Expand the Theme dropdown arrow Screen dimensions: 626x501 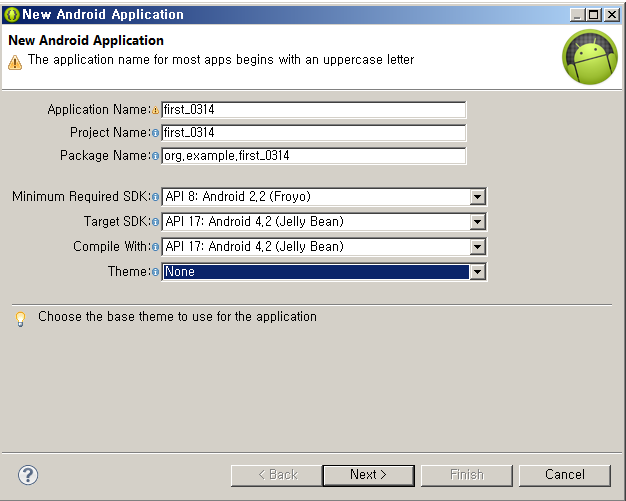(x=477, y=272)
